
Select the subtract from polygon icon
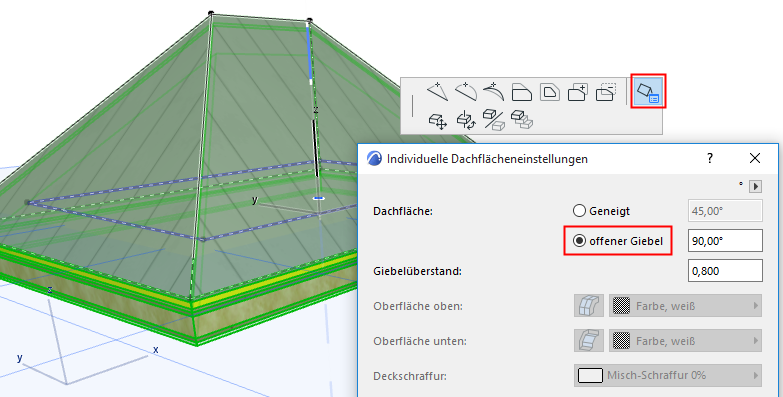tap(606, 92)
